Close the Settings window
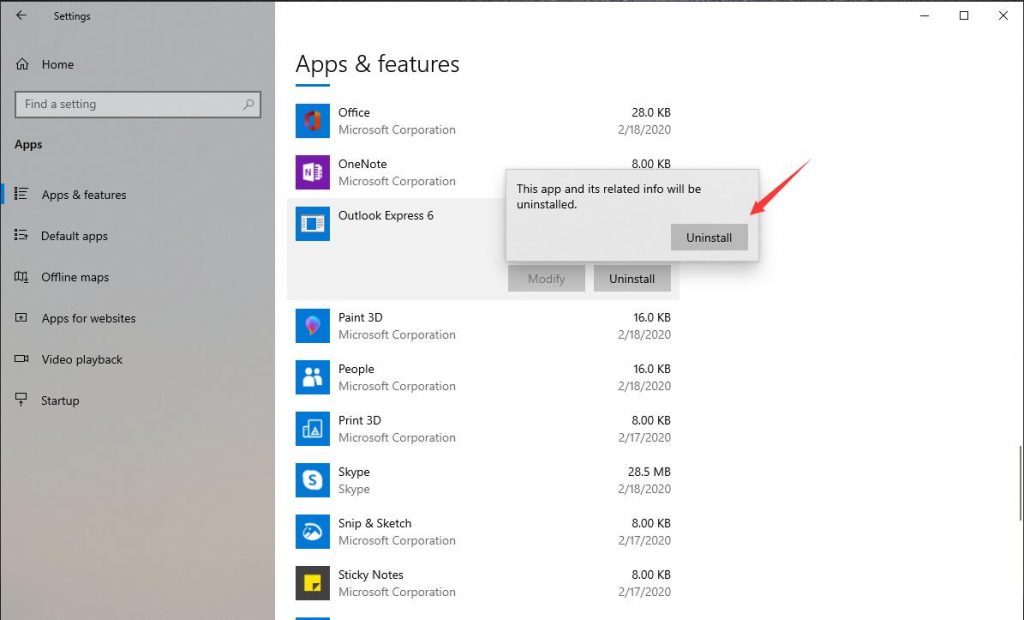The height and width of the screenshot is (620, 1024). [x=1003, y=16]
